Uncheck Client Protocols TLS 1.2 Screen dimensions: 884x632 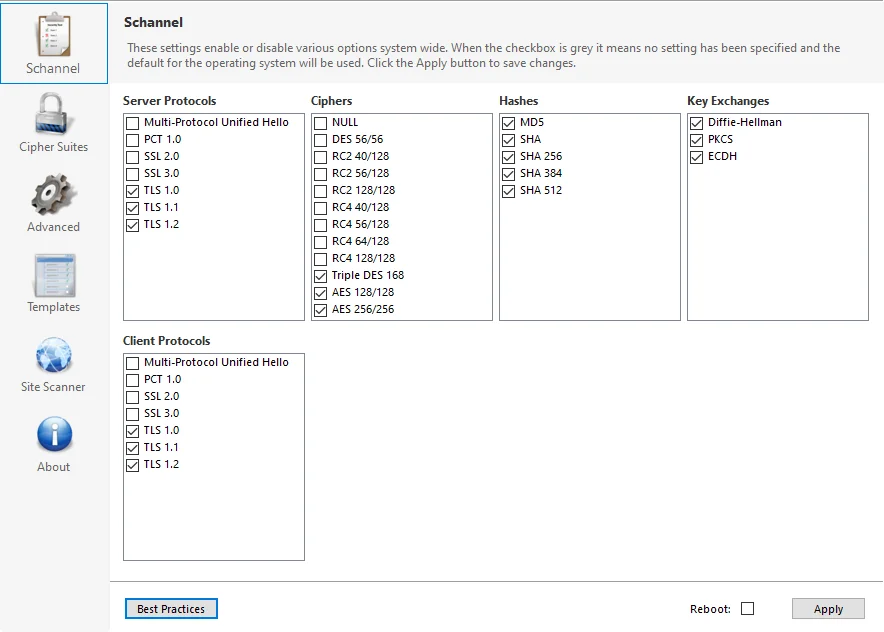tap(132, 465)
